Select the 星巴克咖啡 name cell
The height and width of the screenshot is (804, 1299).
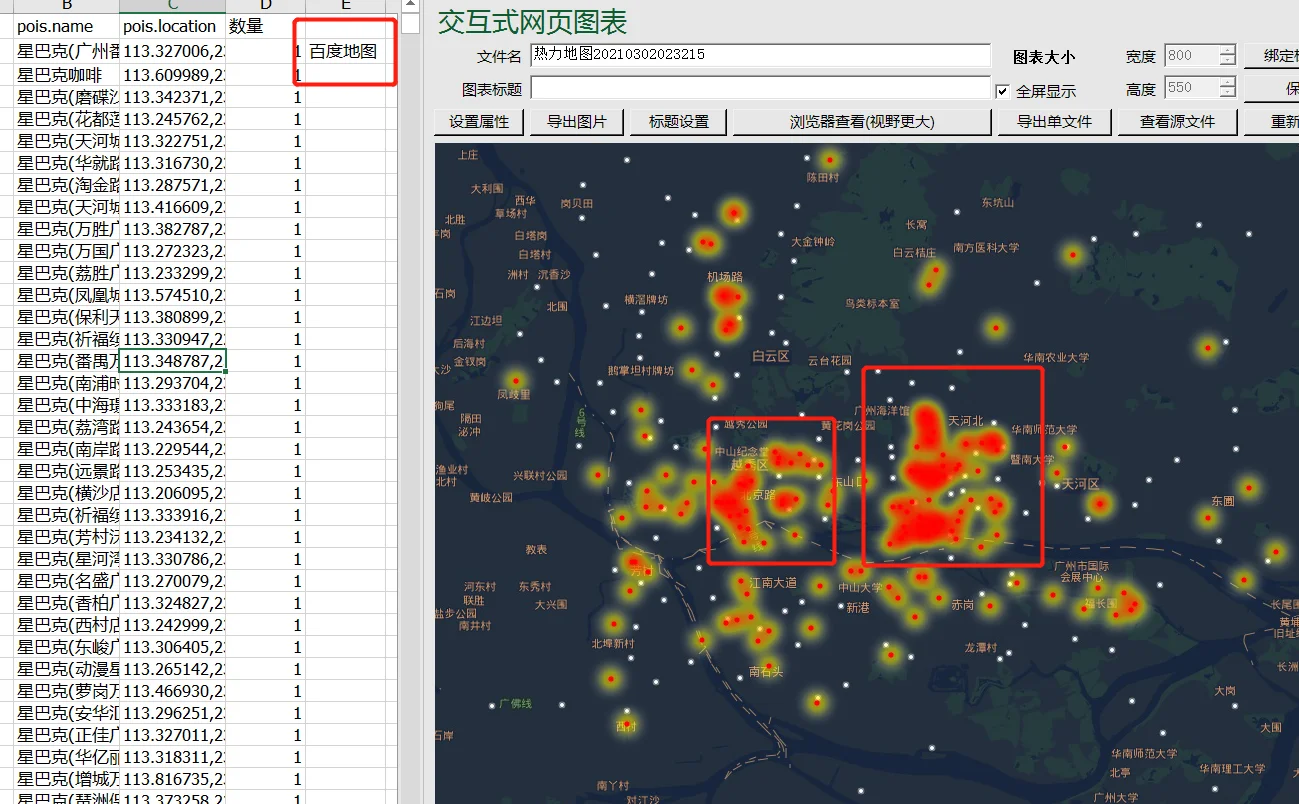[66, 75]
